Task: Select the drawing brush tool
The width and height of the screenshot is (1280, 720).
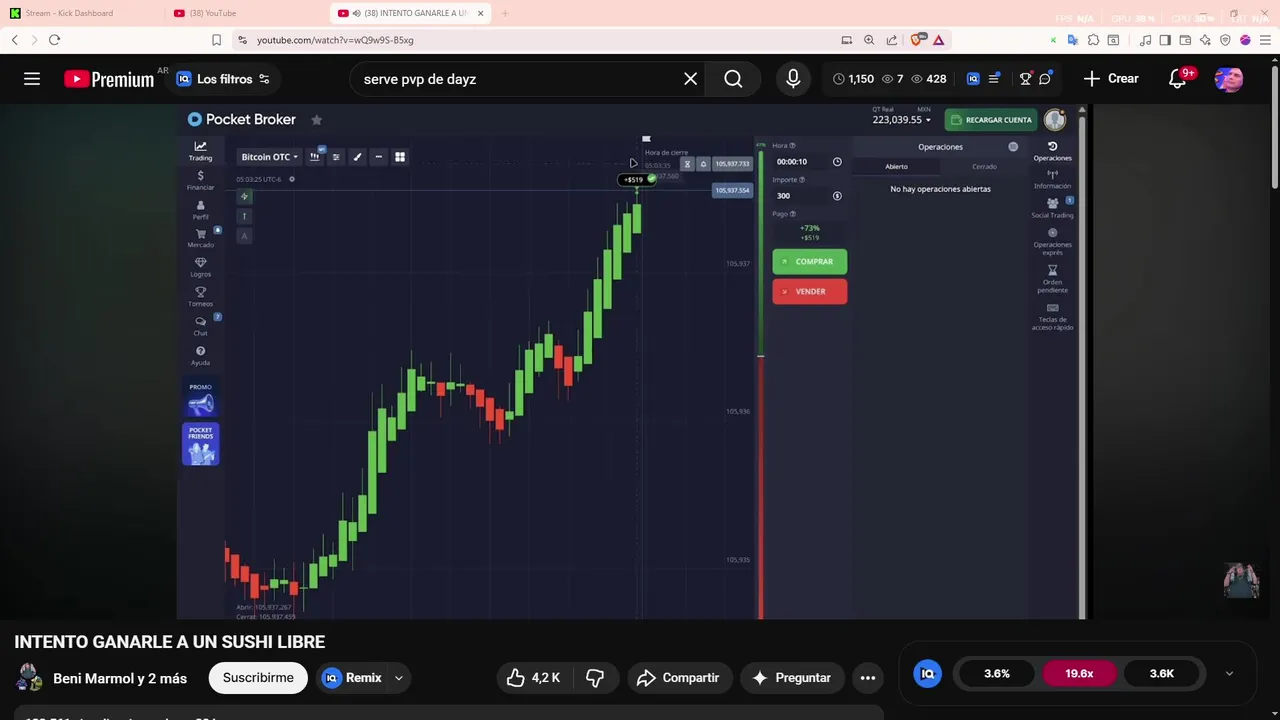Action: (357, 157)
